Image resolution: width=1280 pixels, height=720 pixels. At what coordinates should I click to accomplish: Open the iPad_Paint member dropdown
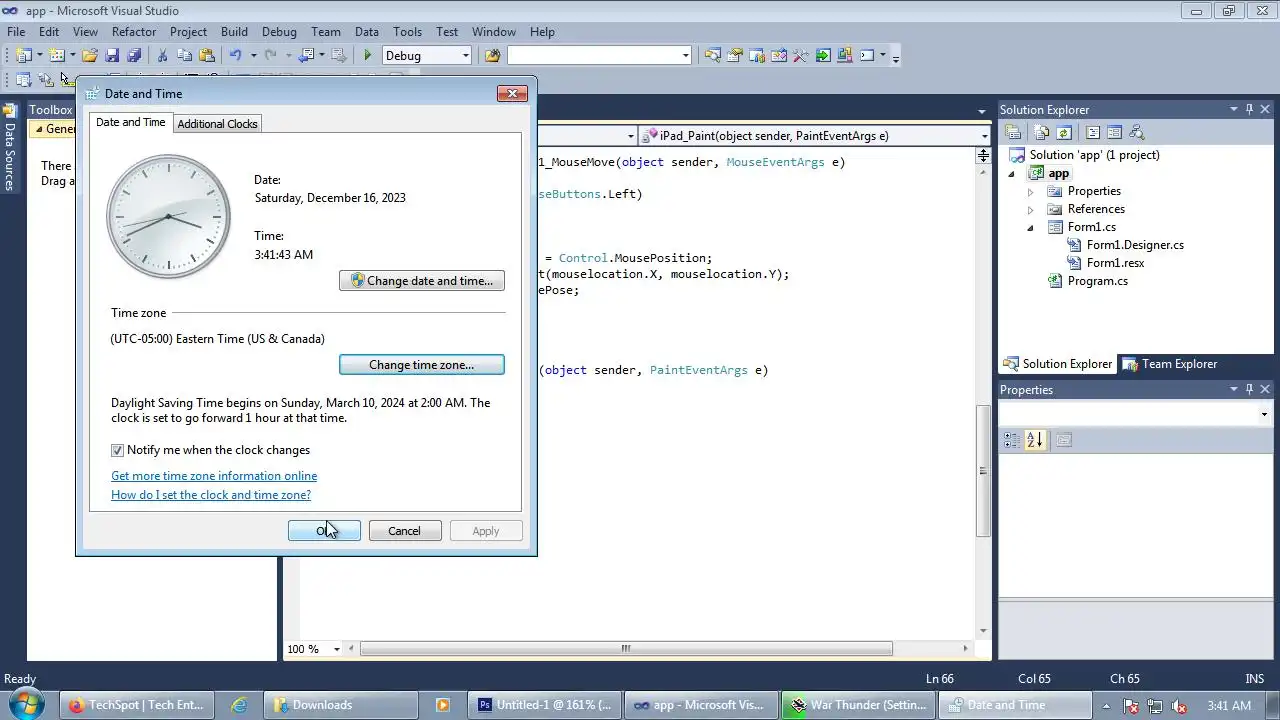(x=984, y=136)
